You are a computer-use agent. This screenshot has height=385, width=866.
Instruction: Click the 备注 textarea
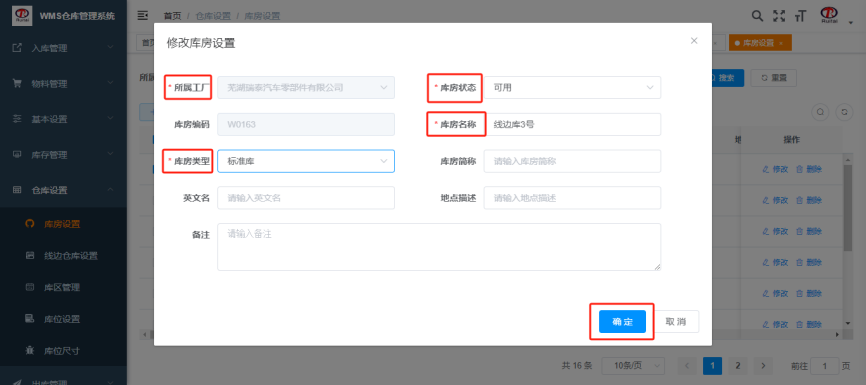pyautogui.click(x=439, y=247)
